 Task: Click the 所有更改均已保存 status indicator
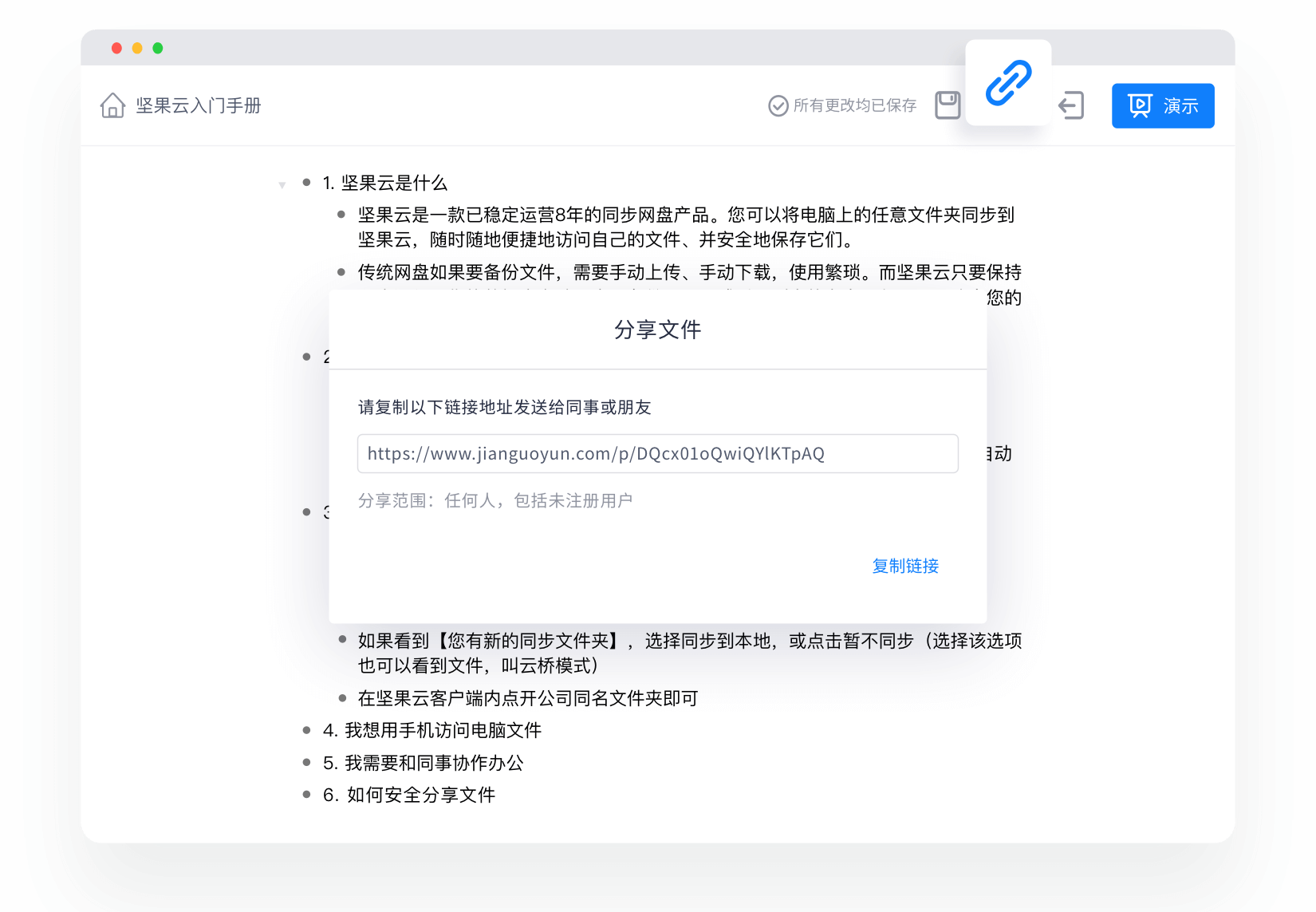click(842, 105)
